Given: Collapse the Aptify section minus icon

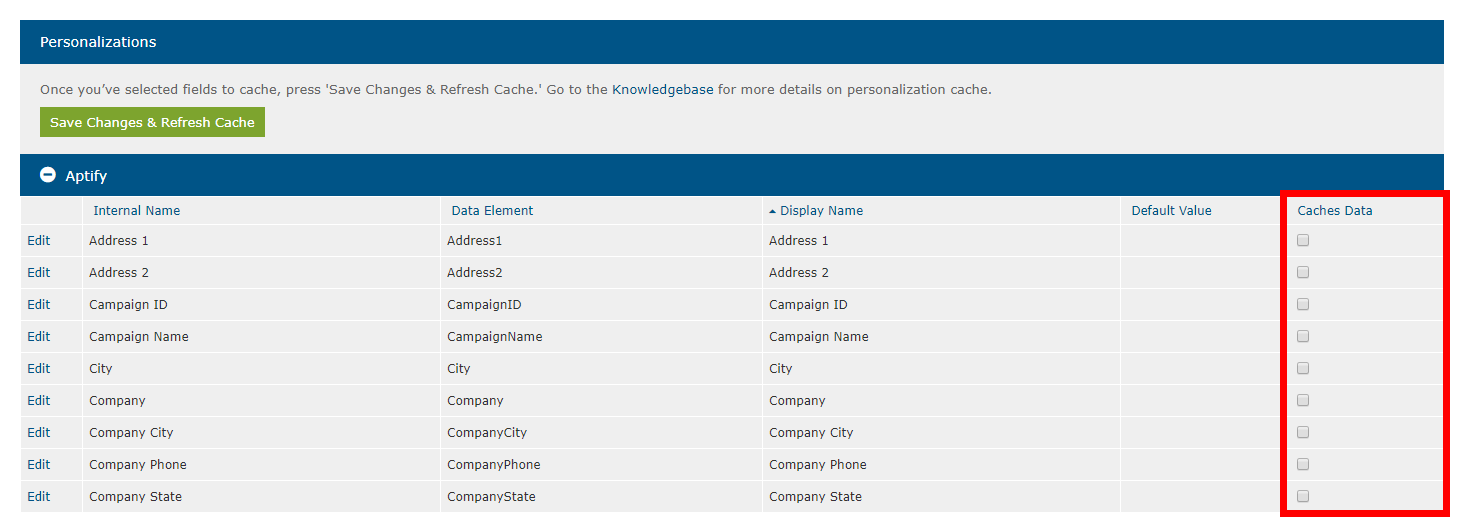Looking at the screenshot, I should [47, 175].
